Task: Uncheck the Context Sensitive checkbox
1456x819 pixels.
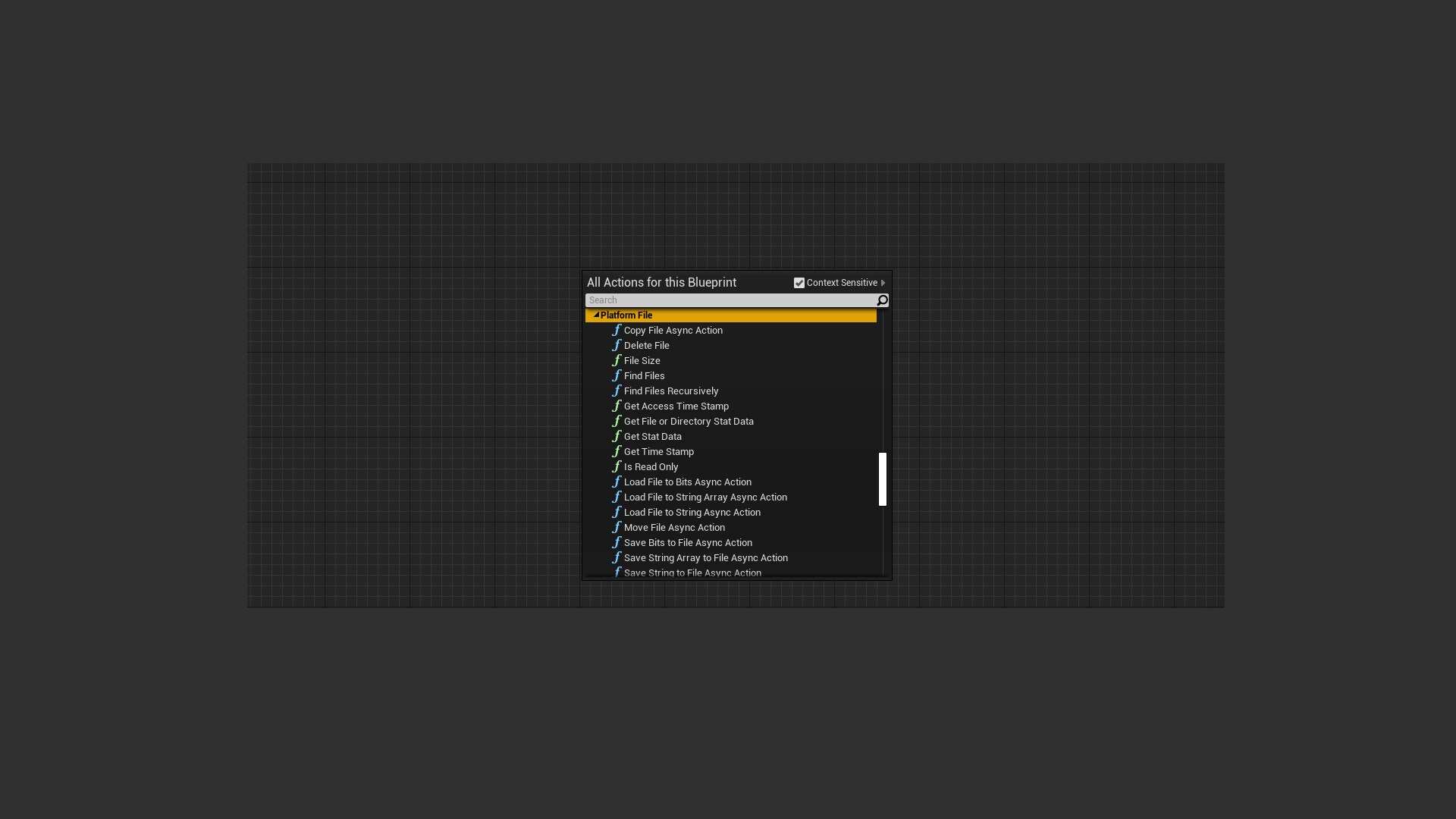Action: click(x=799, y=282)
